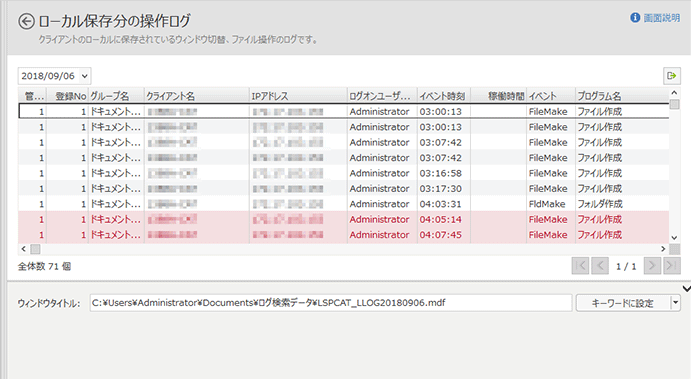Click the horizontal scrollbar right arrow
This screenshot has height=379, width=691.
pyautogui.click(x=663, y=249)
